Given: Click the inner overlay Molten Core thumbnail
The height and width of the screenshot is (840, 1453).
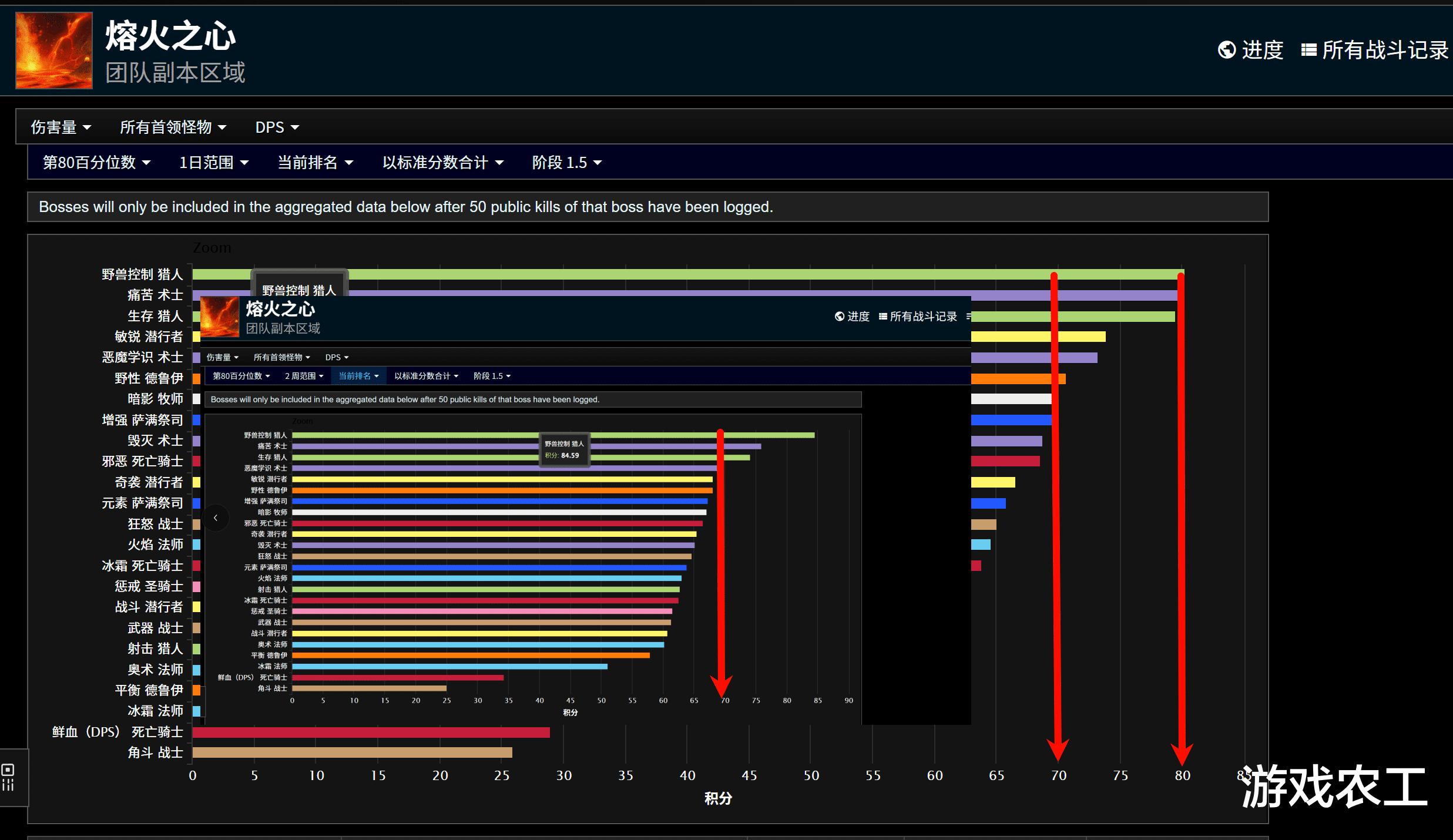Looking at the screenshot, I should 220,317.
